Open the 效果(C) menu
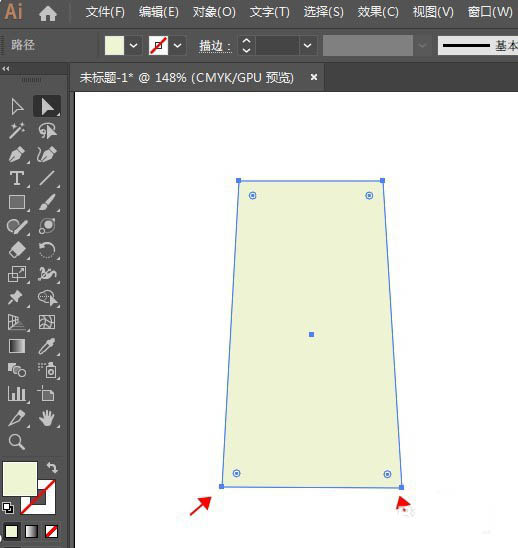 (x=378, y=13)
